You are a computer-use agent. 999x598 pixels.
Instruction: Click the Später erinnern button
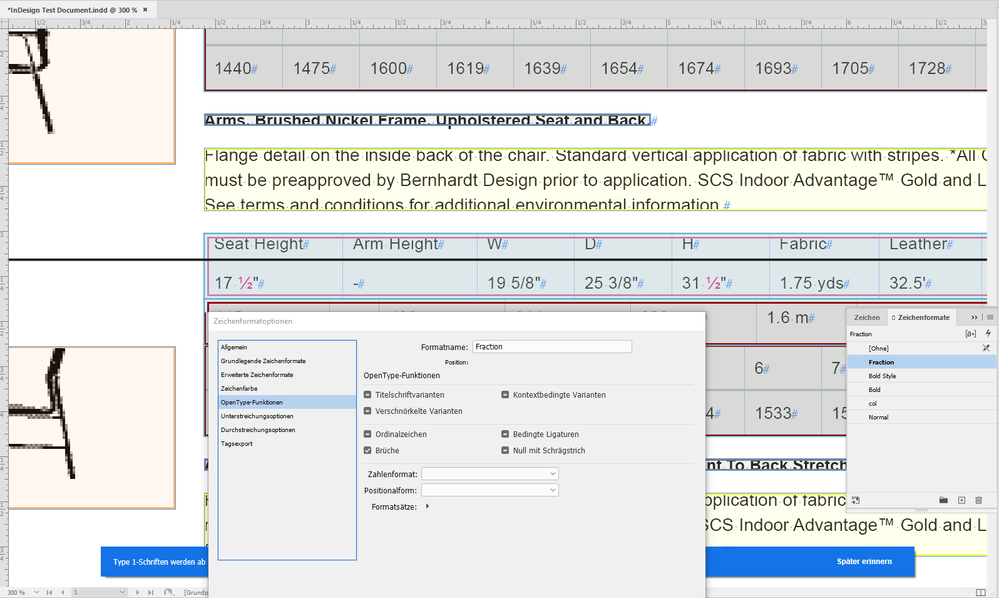point(867,561)
